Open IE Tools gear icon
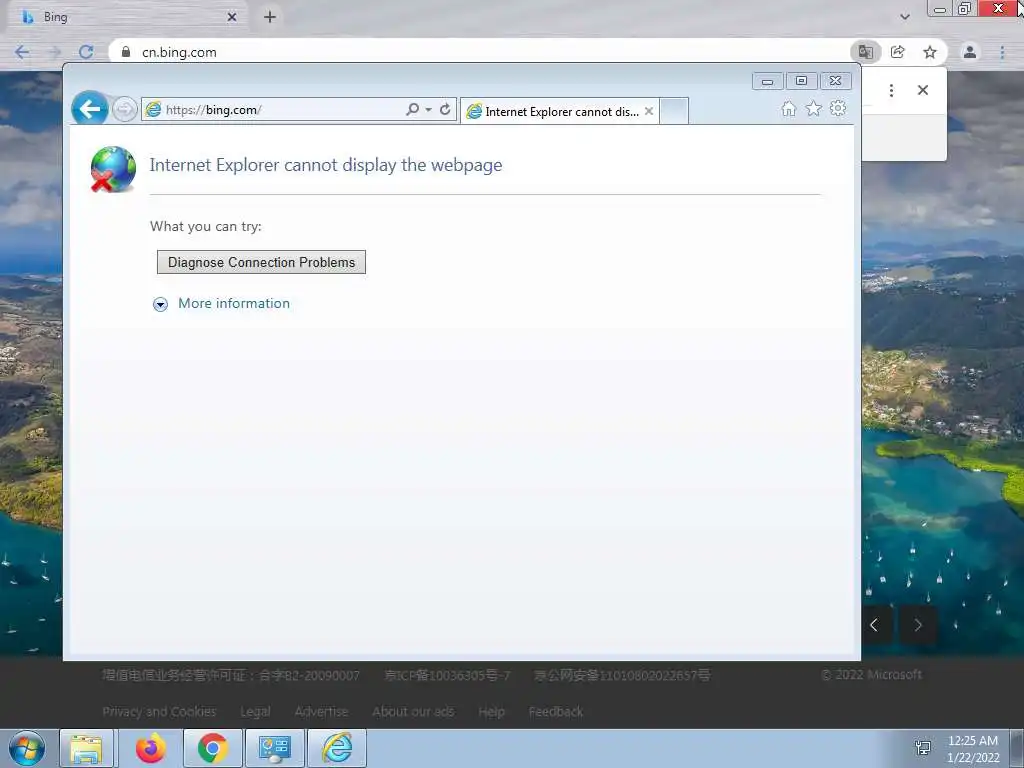The width and height of the screenshot is (1024, 768). 838,108
